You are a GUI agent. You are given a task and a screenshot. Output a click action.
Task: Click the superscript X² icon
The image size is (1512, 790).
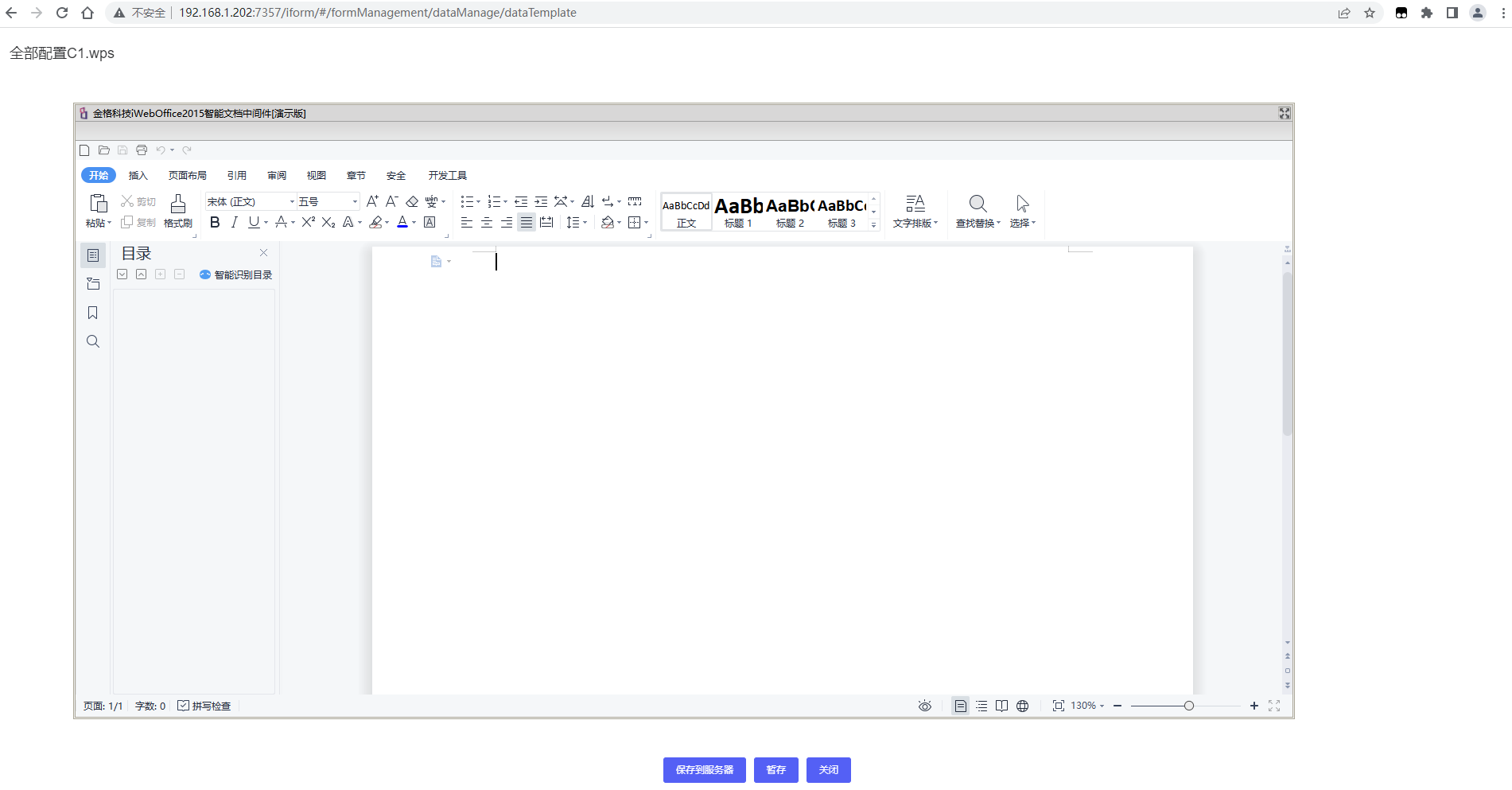point(309,223)
